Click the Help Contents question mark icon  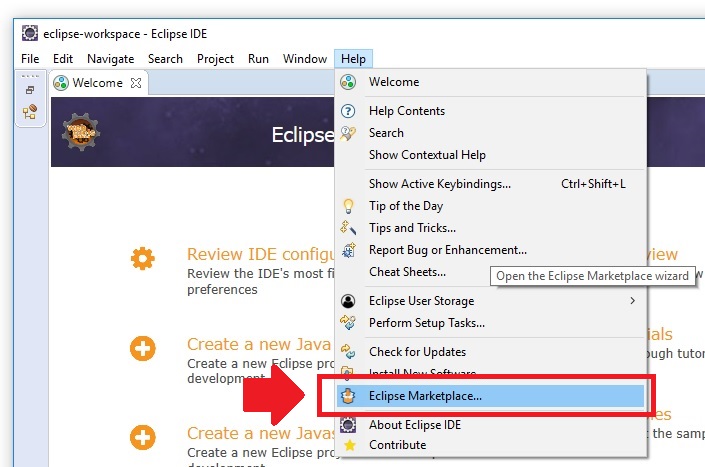point(348,111)
